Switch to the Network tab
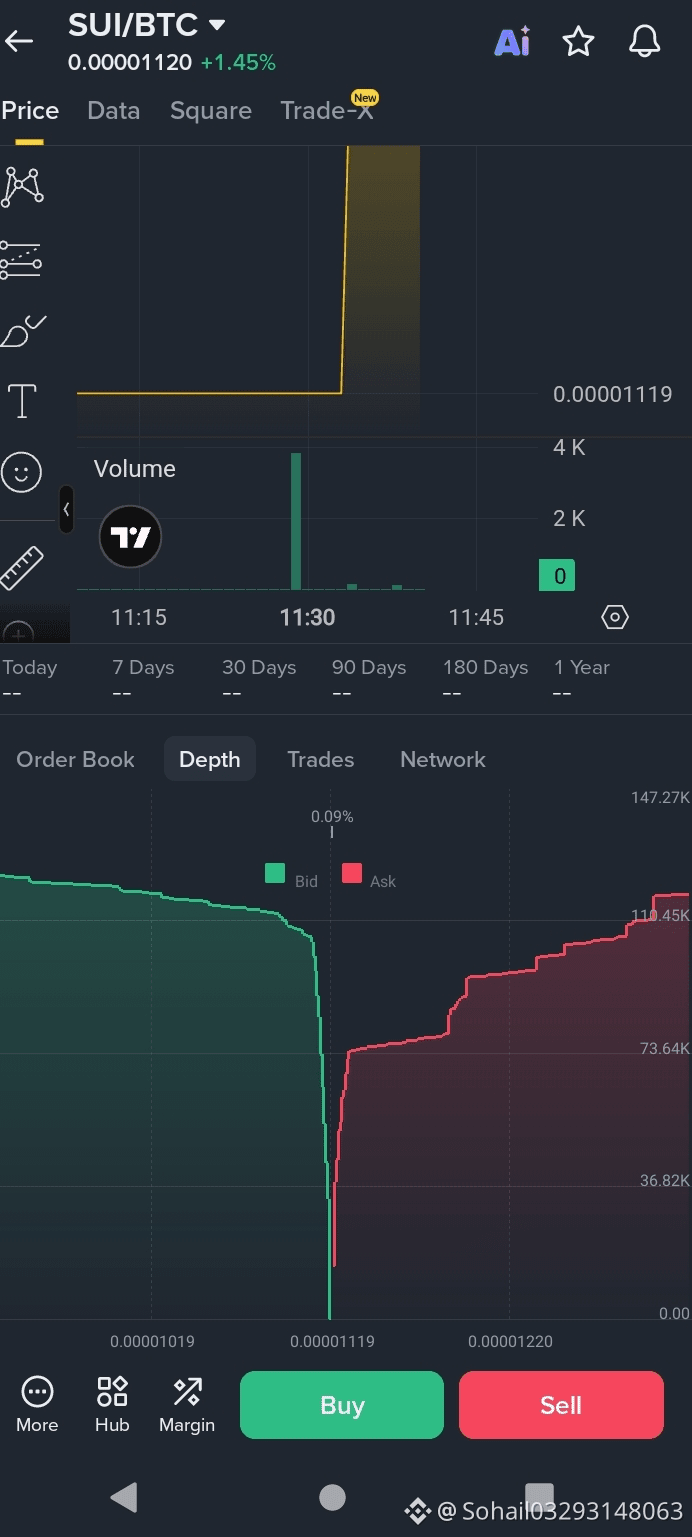Viewport: 692px width, 1537px height. (443, 759)
